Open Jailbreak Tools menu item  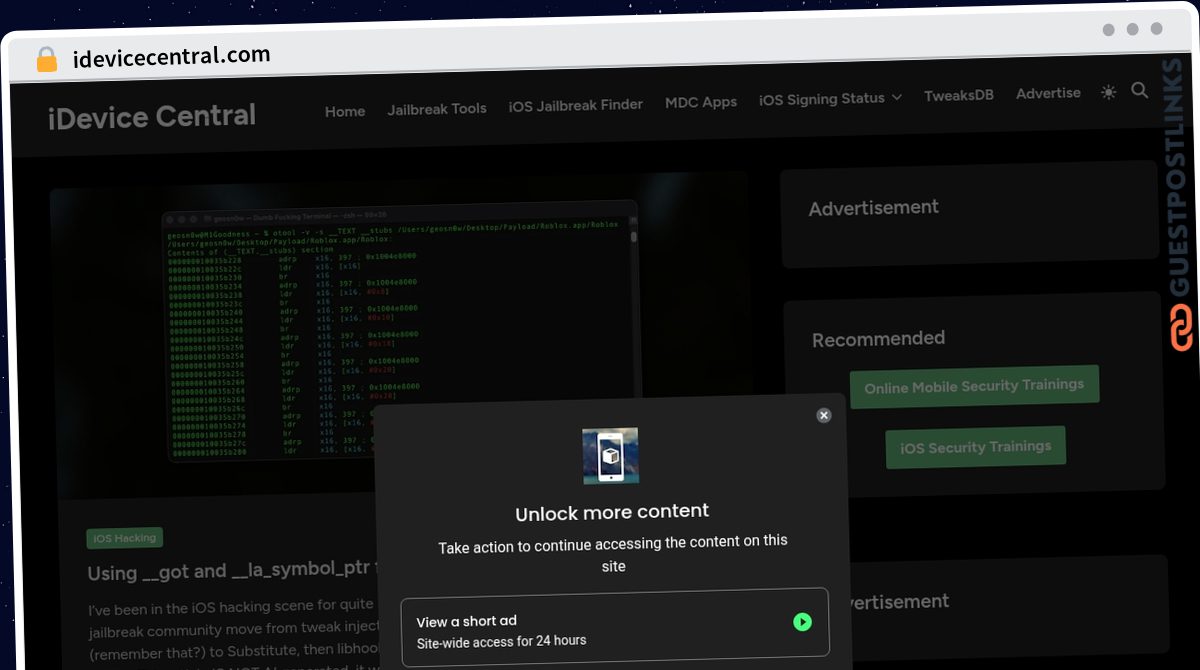click(x=437, y=108)
